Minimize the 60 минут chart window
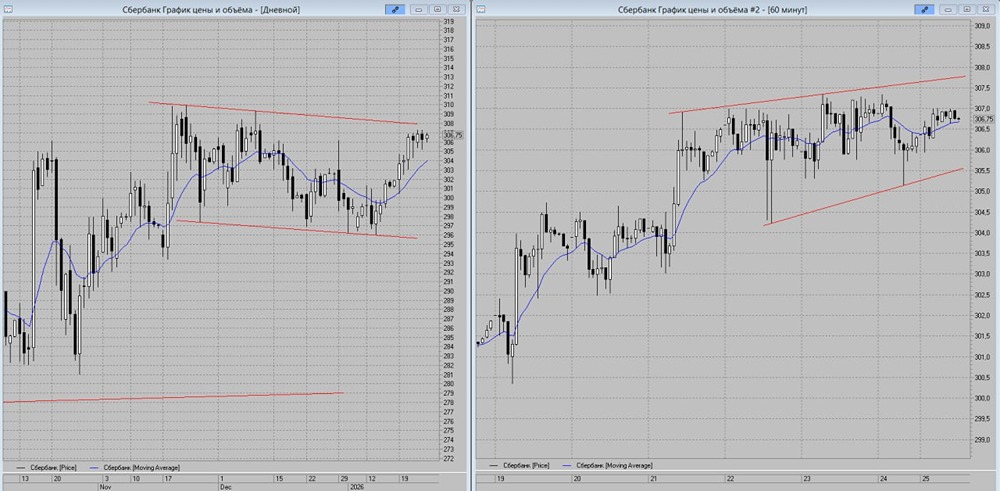This screenshot has height=491, width=1000. tap(949, 9)
